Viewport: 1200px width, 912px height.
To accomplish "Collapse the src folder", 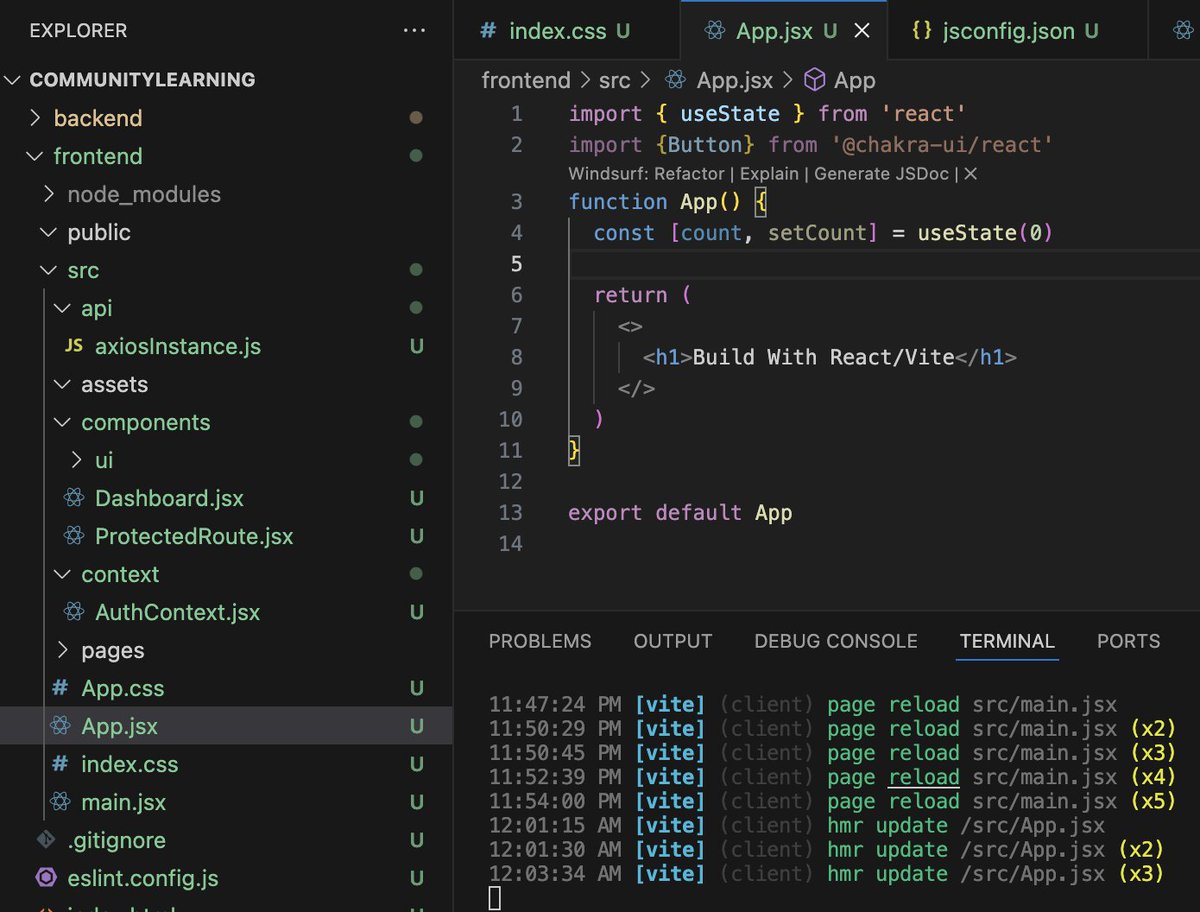I will [x=49, y=270].
